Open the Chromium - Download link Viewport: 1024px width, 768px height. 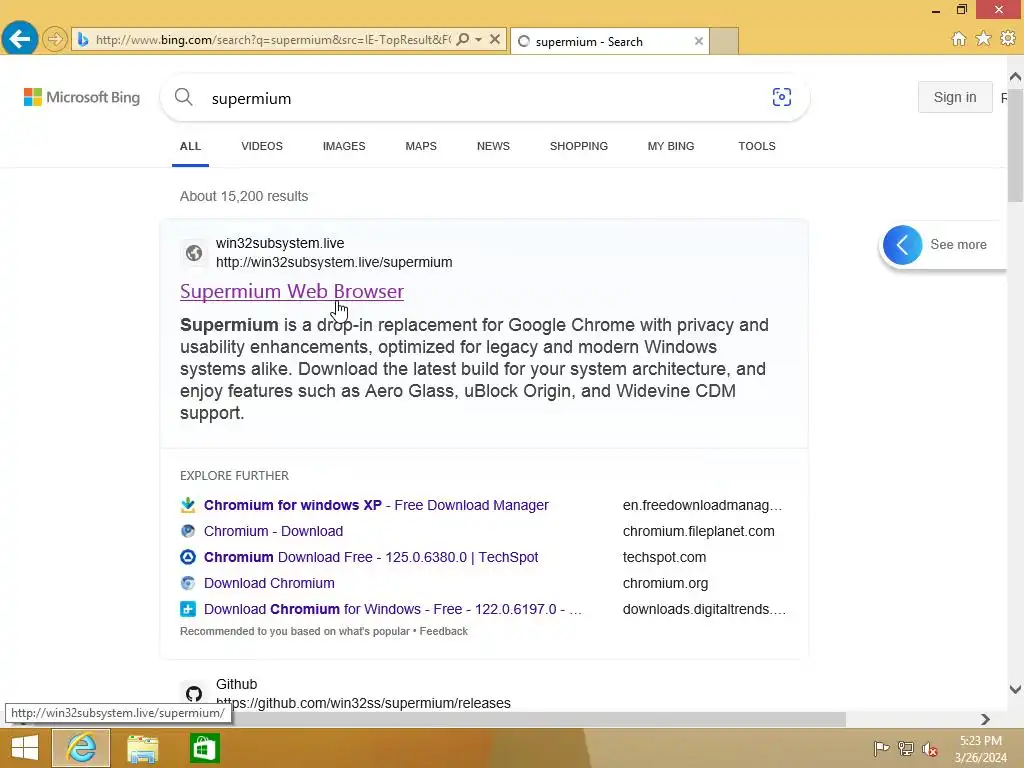click(273, 531)
